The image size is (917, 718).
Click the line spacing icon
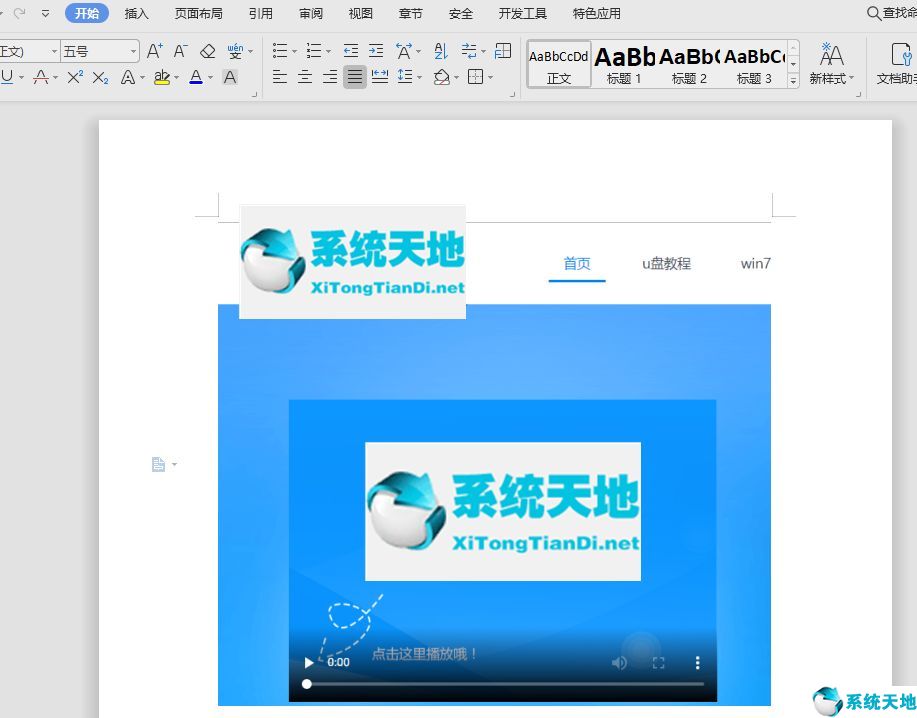(405, 77)
